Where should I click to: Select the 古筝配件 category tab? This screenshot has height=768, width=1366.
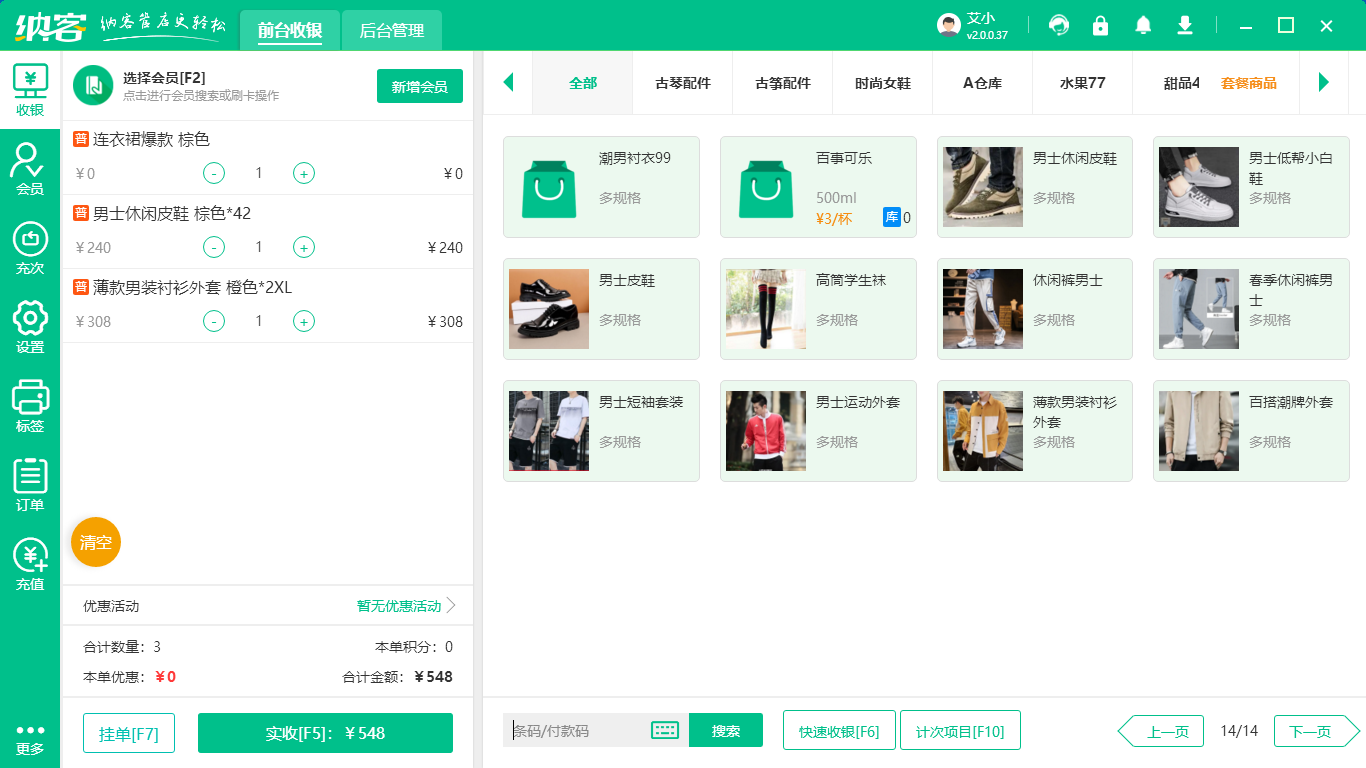[783, 83]
